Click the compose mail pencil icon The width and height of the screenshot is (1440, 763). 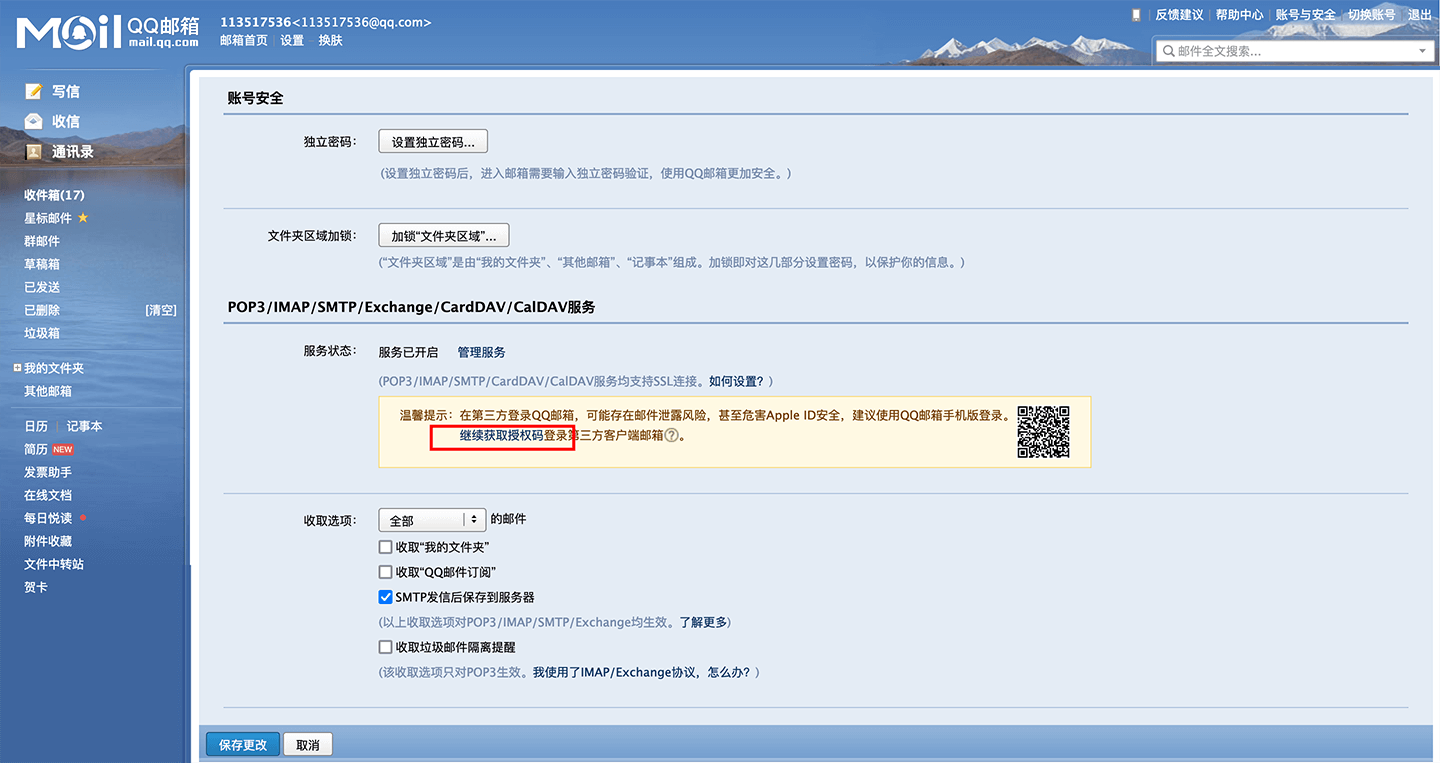(x=35, y=91)
